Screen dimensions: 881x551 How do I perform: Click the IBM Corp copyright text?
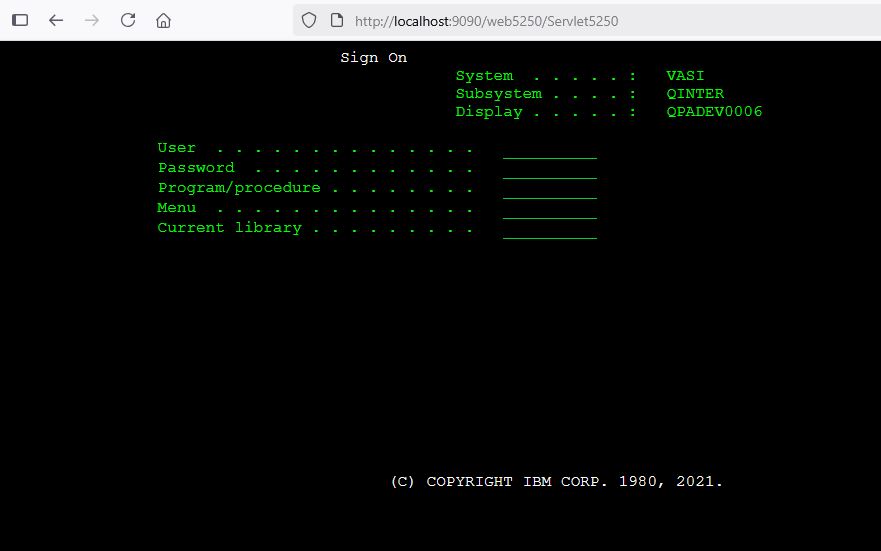pyautogui.click(x=556, y=482)
